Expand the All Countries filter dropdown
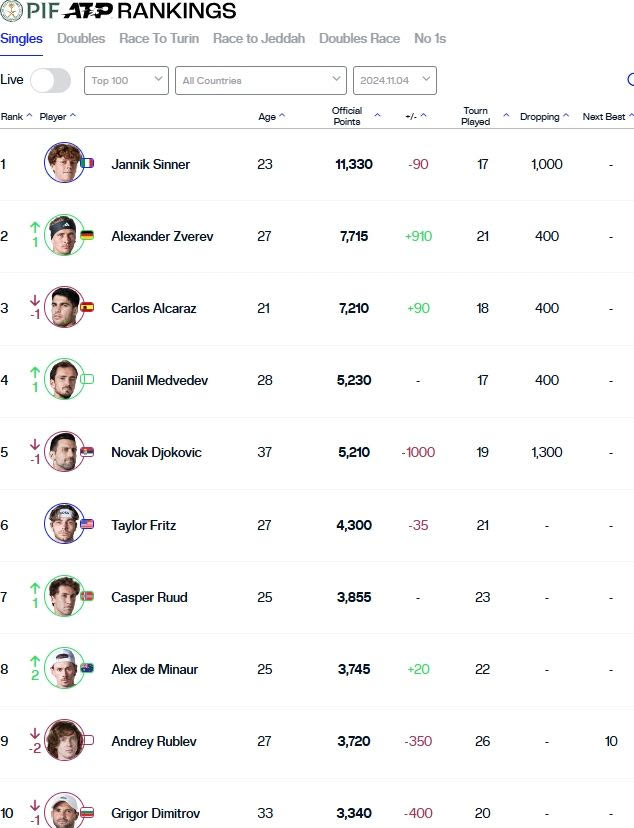634x828 pixels. 260,80
